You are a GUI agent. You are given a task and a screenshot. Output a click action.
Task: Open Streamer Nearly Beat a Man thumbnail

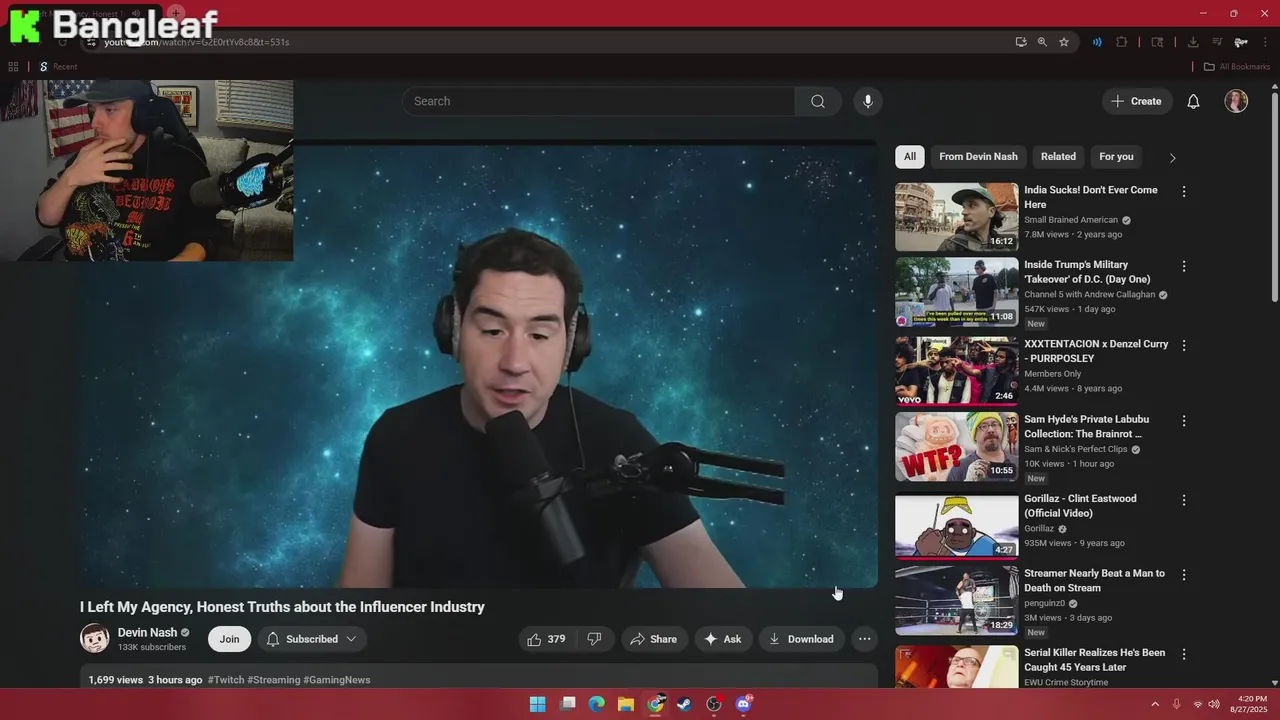957,600
